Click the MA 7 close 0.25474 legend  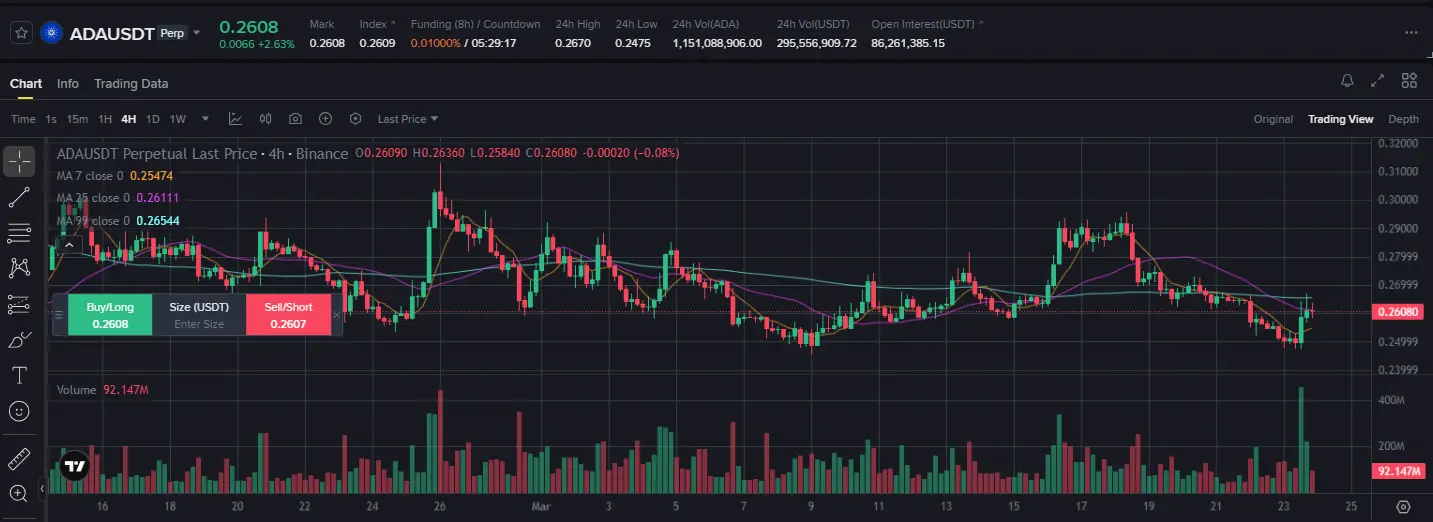[x=115, y=175]
